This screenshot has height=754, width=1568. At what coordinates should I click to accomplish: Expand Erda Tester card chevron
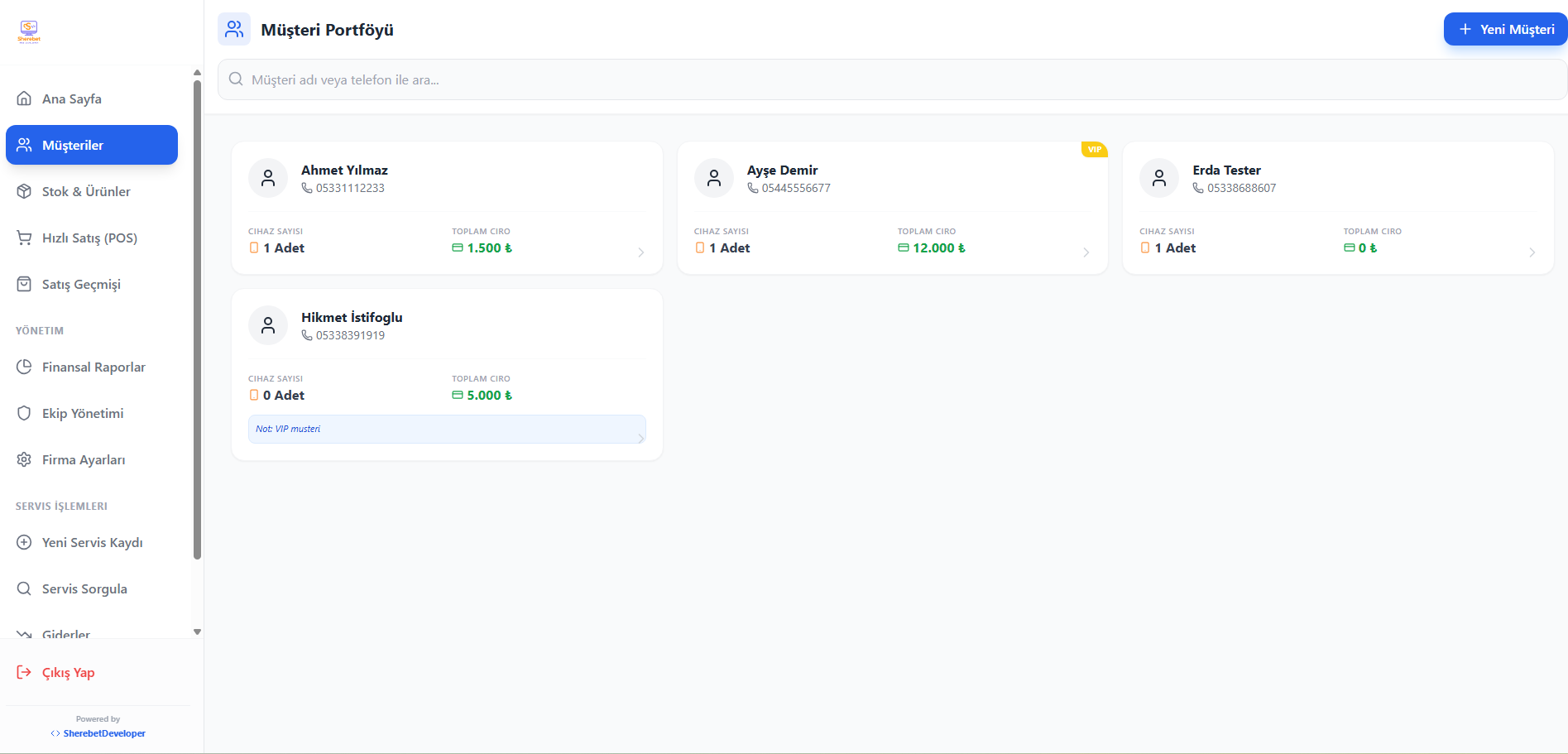[1532, 252]
